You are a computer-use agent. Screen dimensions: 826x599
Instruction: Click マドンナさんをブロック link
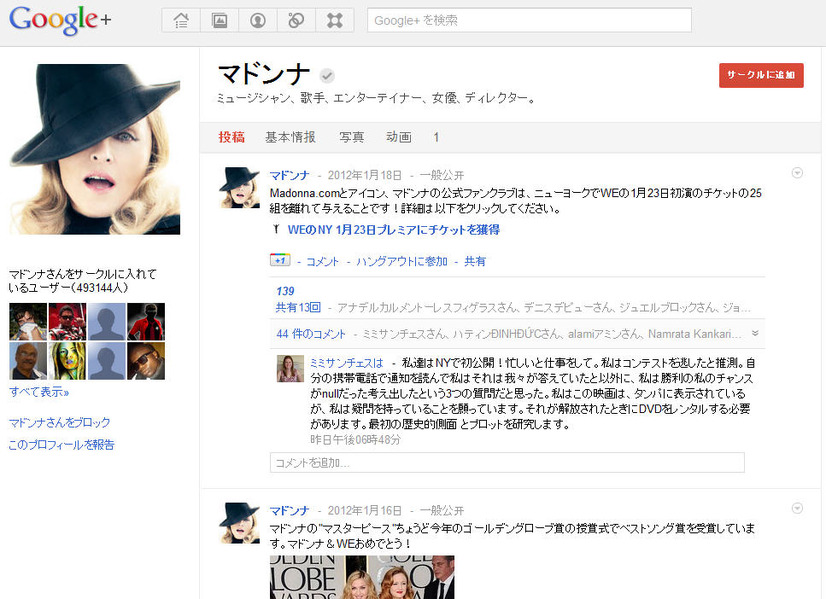[60, 423]
